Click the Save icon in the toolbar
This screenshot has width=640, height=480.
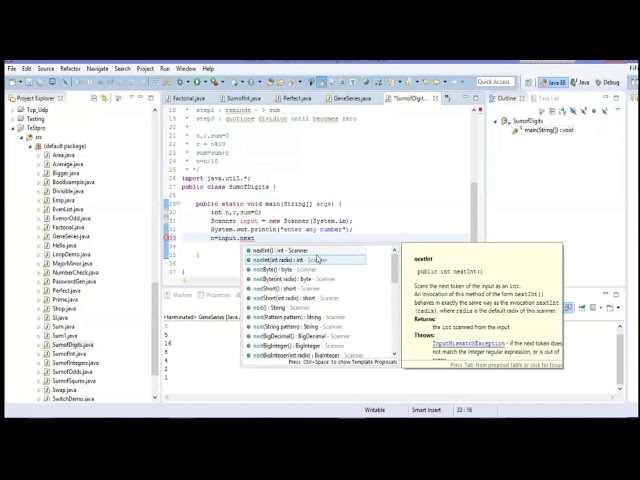tap(29, 82)
